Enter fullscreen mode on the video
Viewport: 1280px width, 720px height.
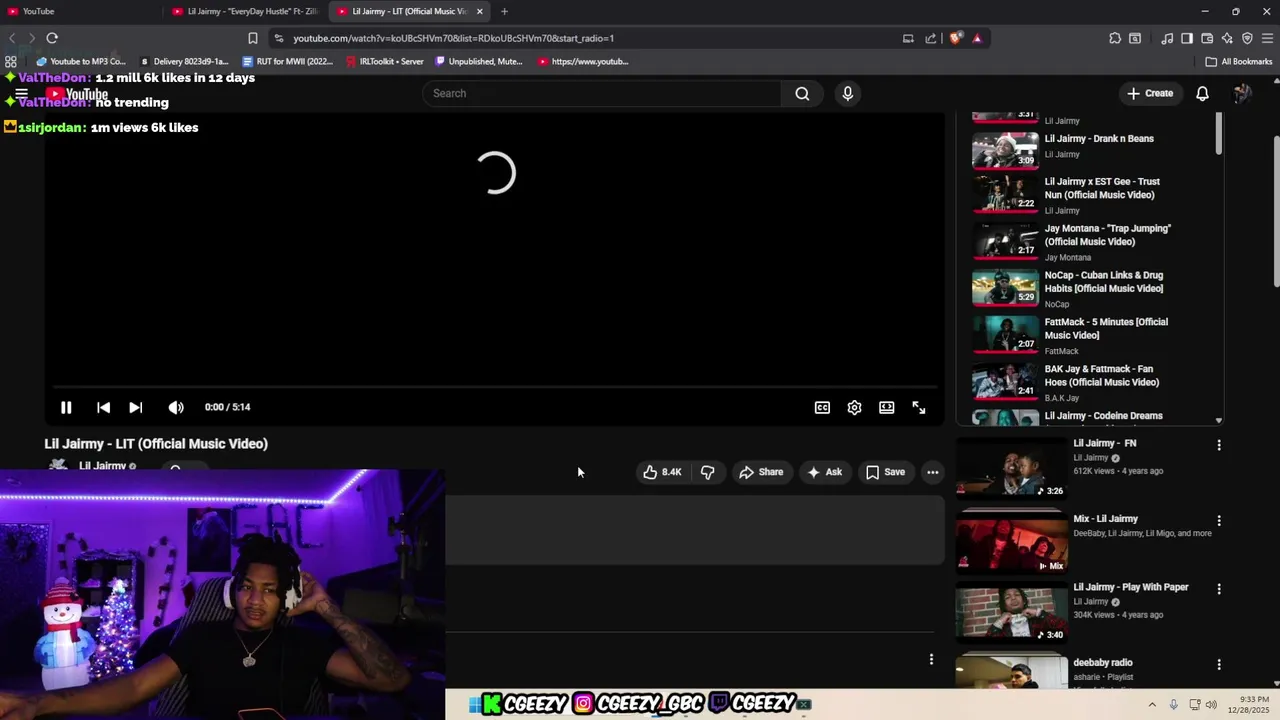click(x=919, y=407)
